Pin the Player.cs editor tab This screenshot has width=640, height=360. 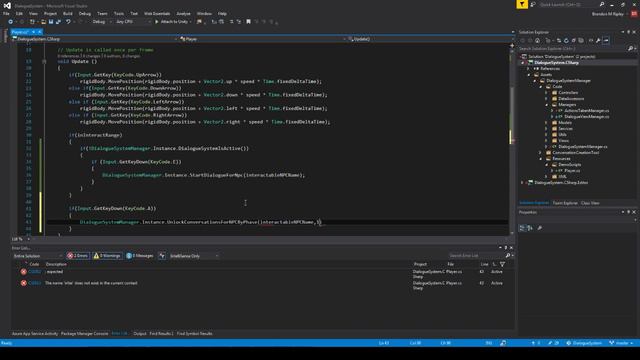click(33, 32)
